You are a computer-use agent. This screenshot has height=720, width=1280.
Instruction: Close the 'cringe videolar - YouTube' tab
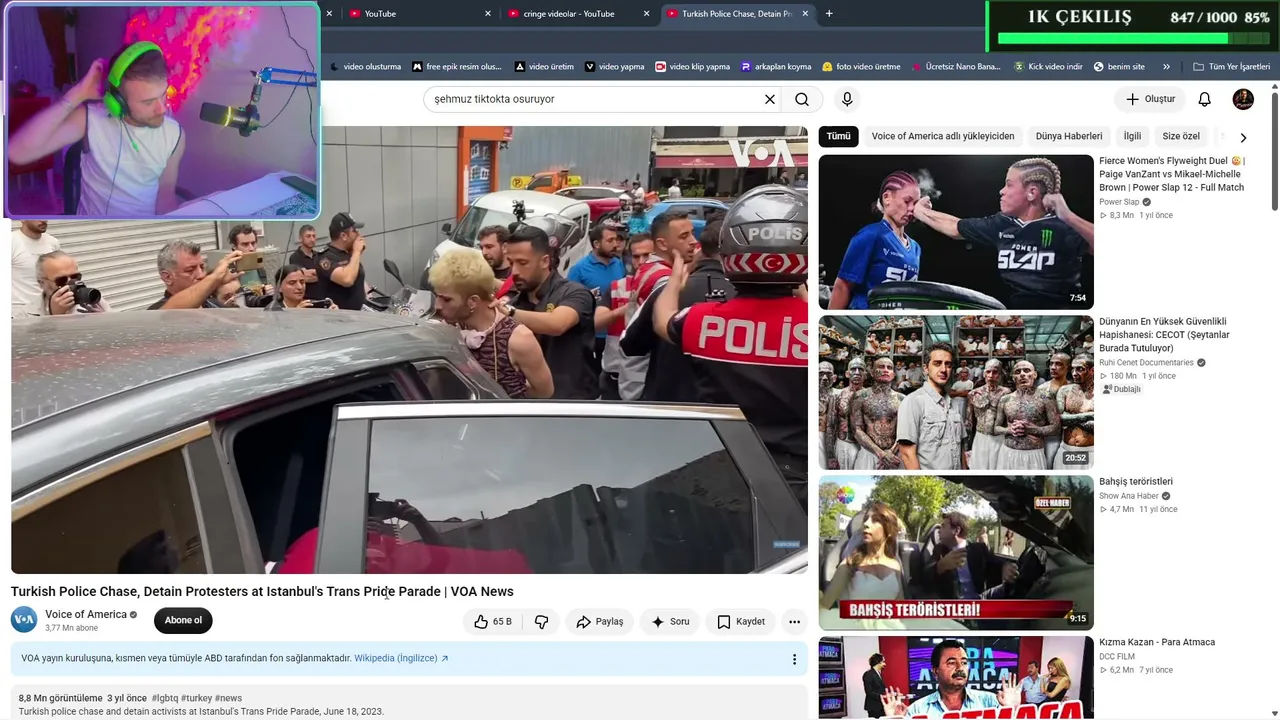(646, 14)
